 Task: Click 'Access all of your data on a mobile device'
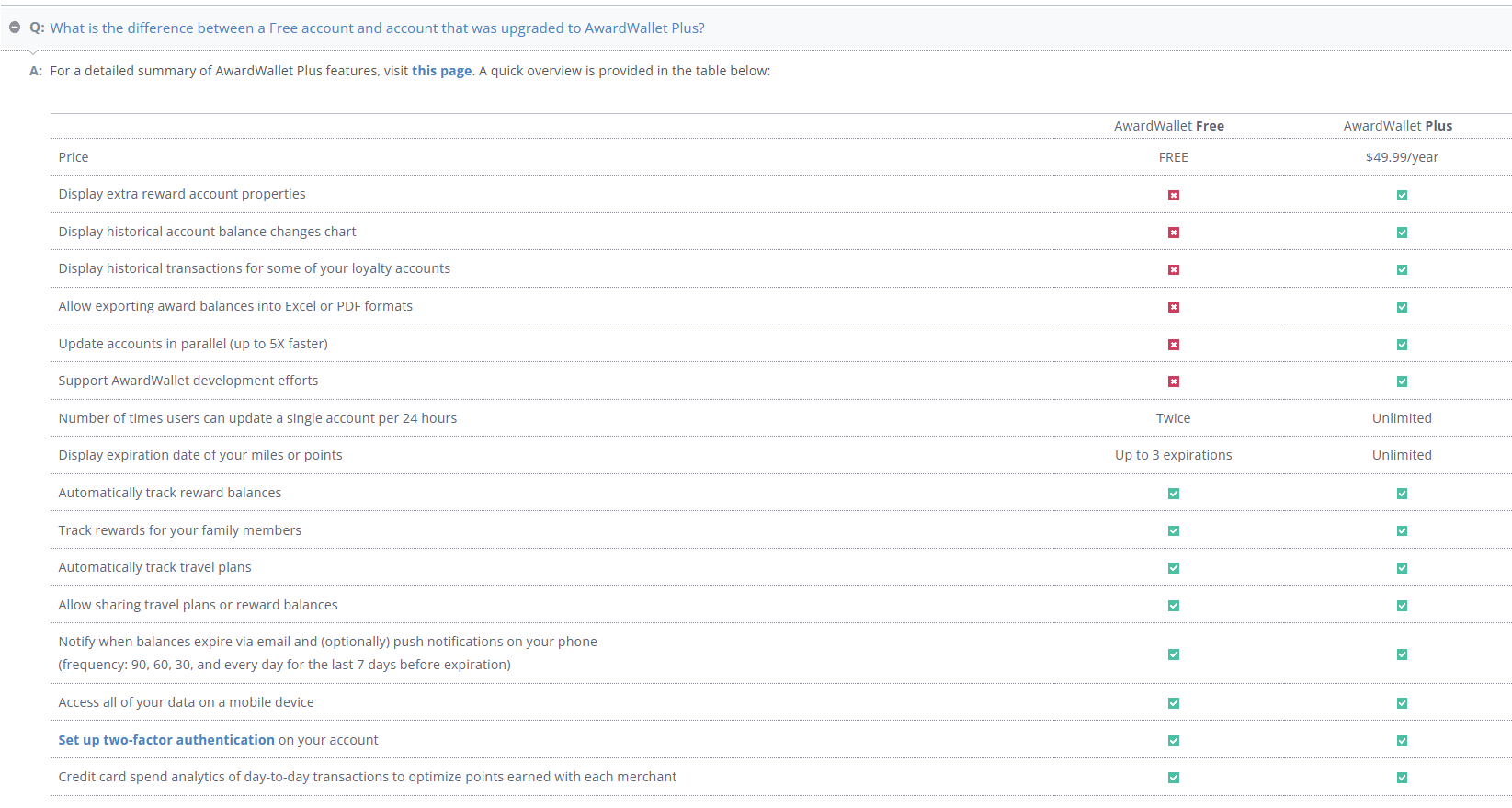point(186,702)
